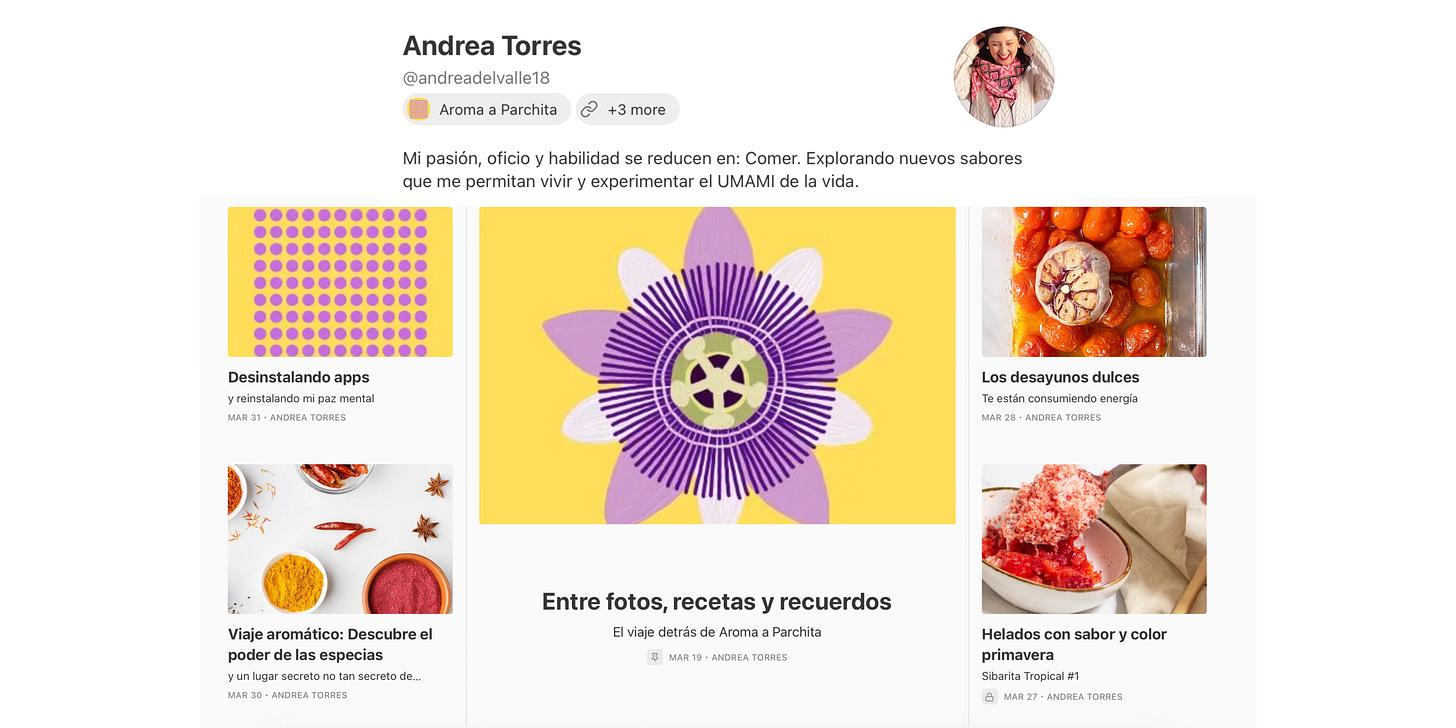Screen dimensions: 1456x728
Task: Open the red granita ice cream thumbnail
Action: pos(1094,539)
